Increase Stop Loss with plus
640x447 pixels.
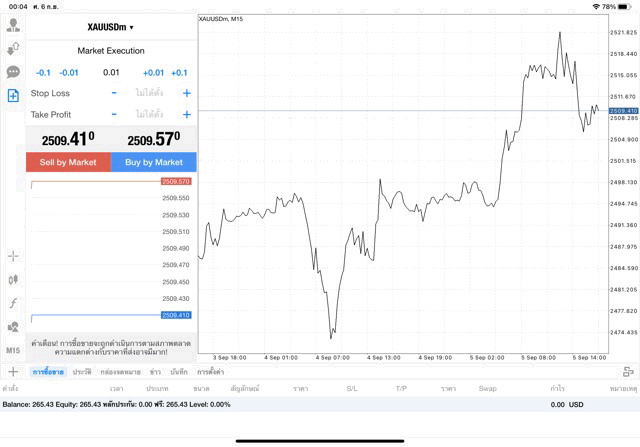[186, 93]
